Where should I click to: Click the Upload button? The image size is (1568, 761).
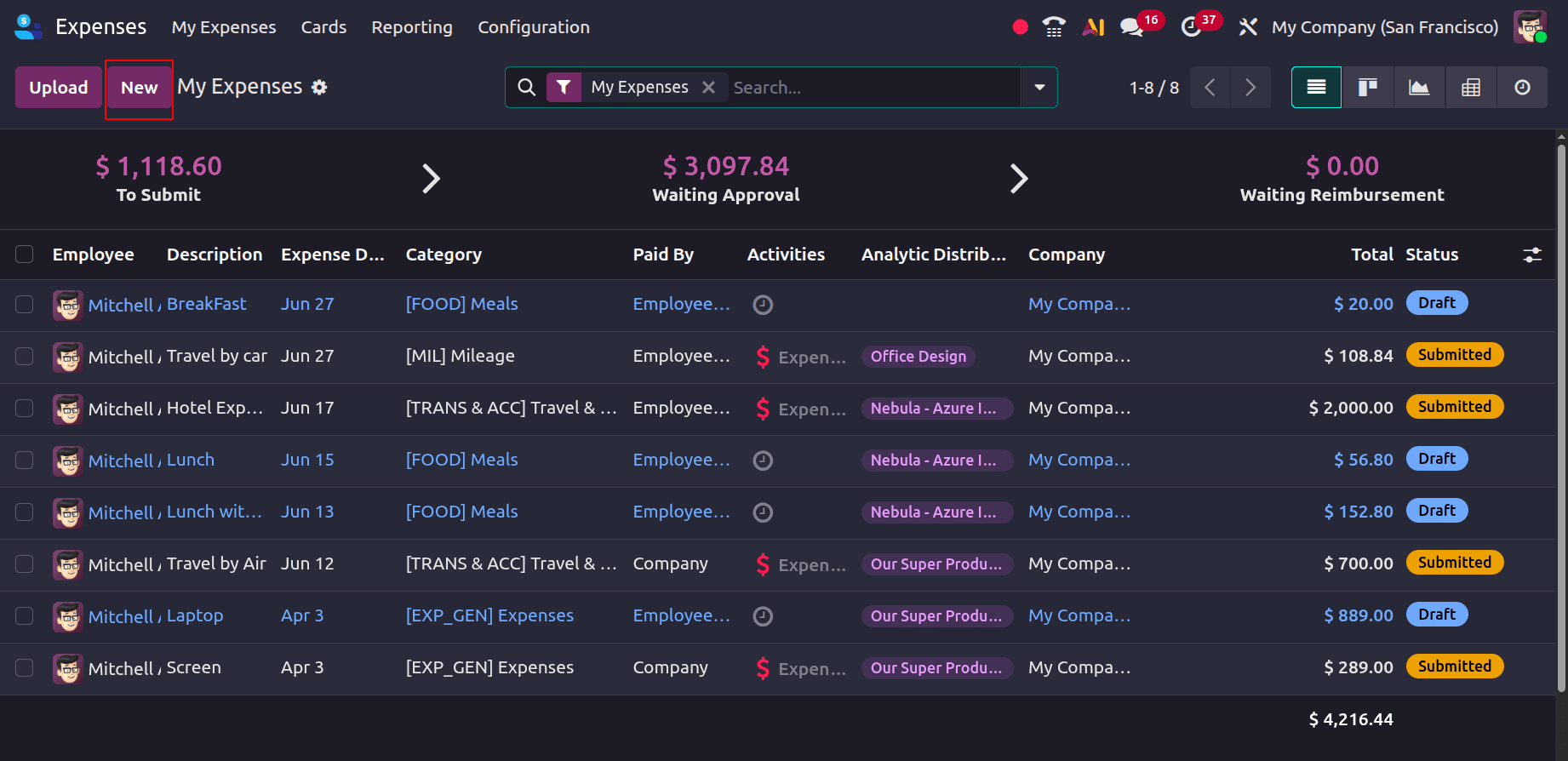59,88
